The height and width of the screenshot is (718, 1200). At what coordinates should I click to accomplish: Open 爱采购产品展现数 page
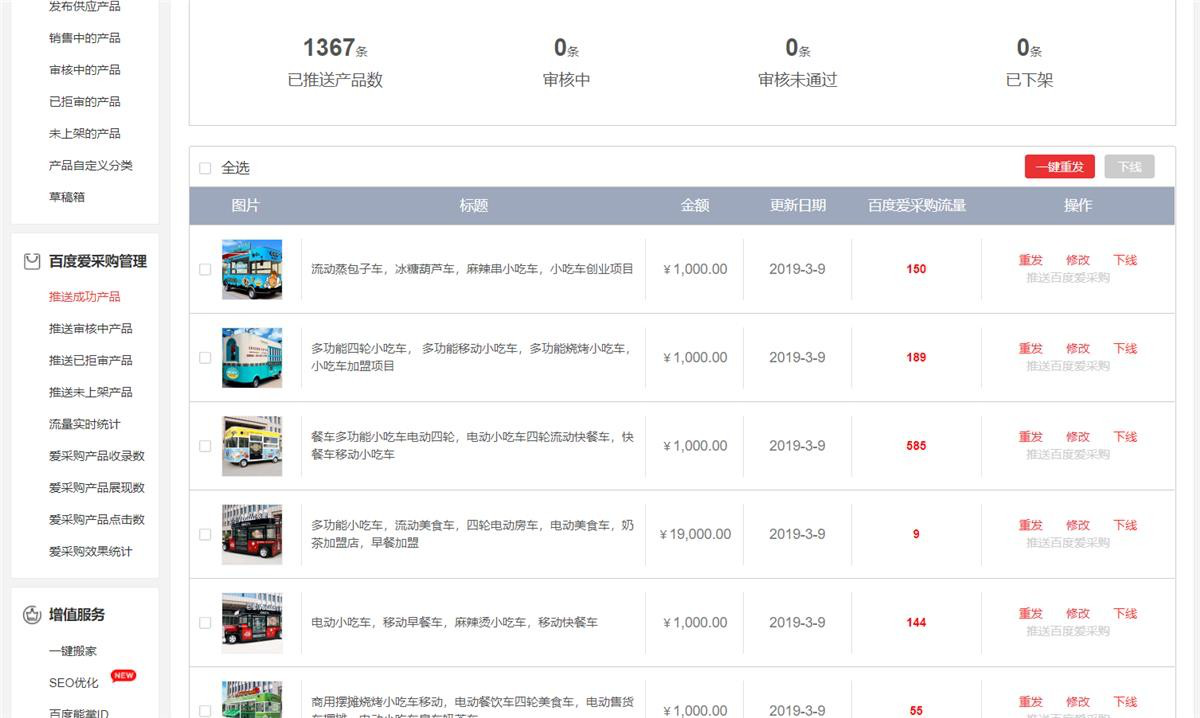point(97,488)
